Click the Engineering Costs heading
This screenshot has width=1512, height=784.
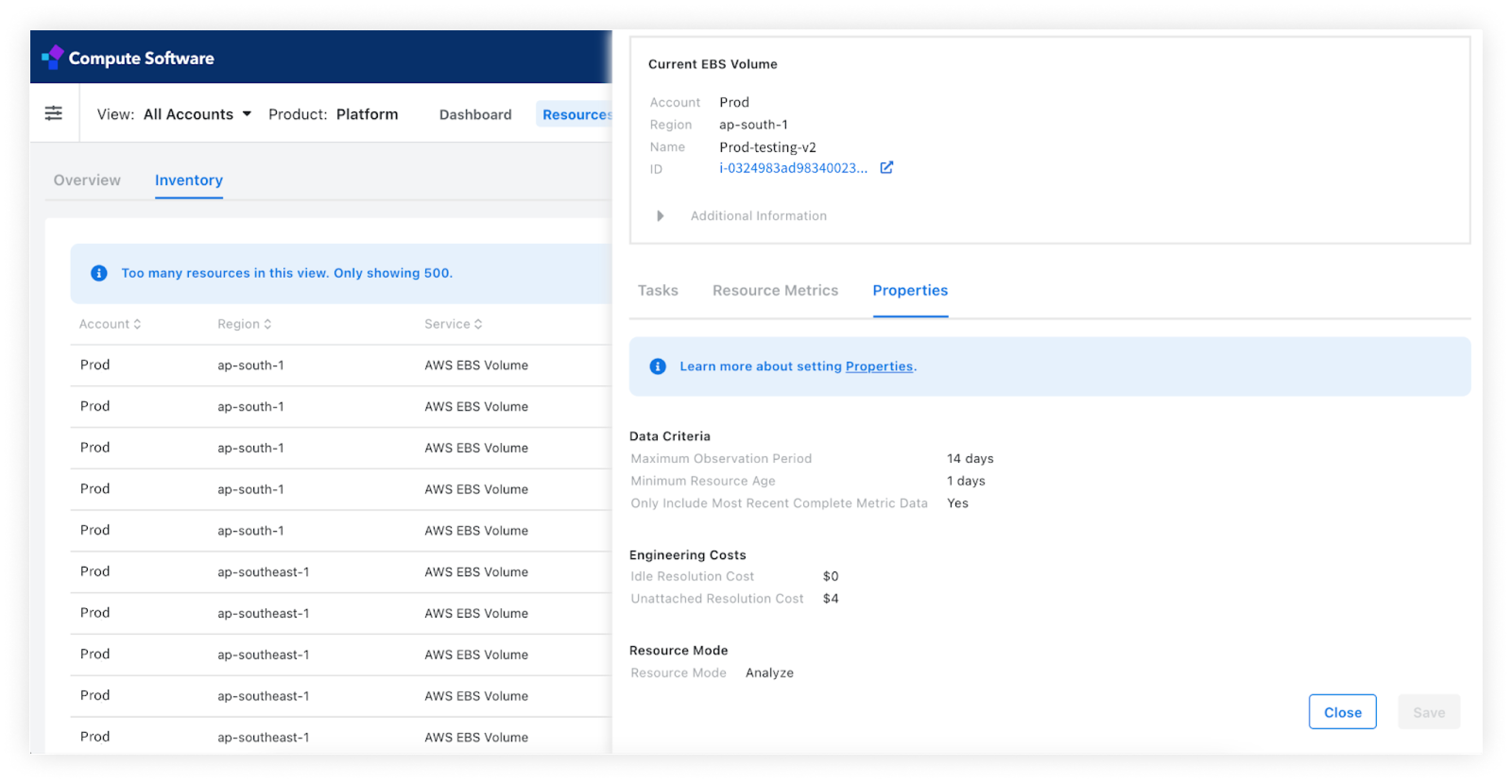(x=687, y=554)
